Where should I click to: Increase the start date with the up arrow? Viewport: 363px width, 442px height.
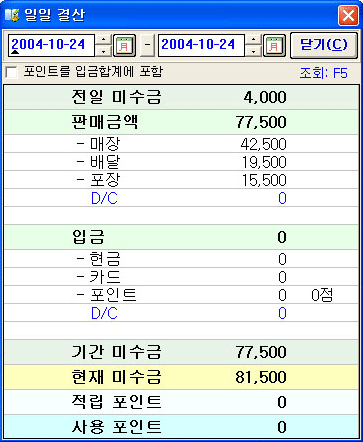104,40
